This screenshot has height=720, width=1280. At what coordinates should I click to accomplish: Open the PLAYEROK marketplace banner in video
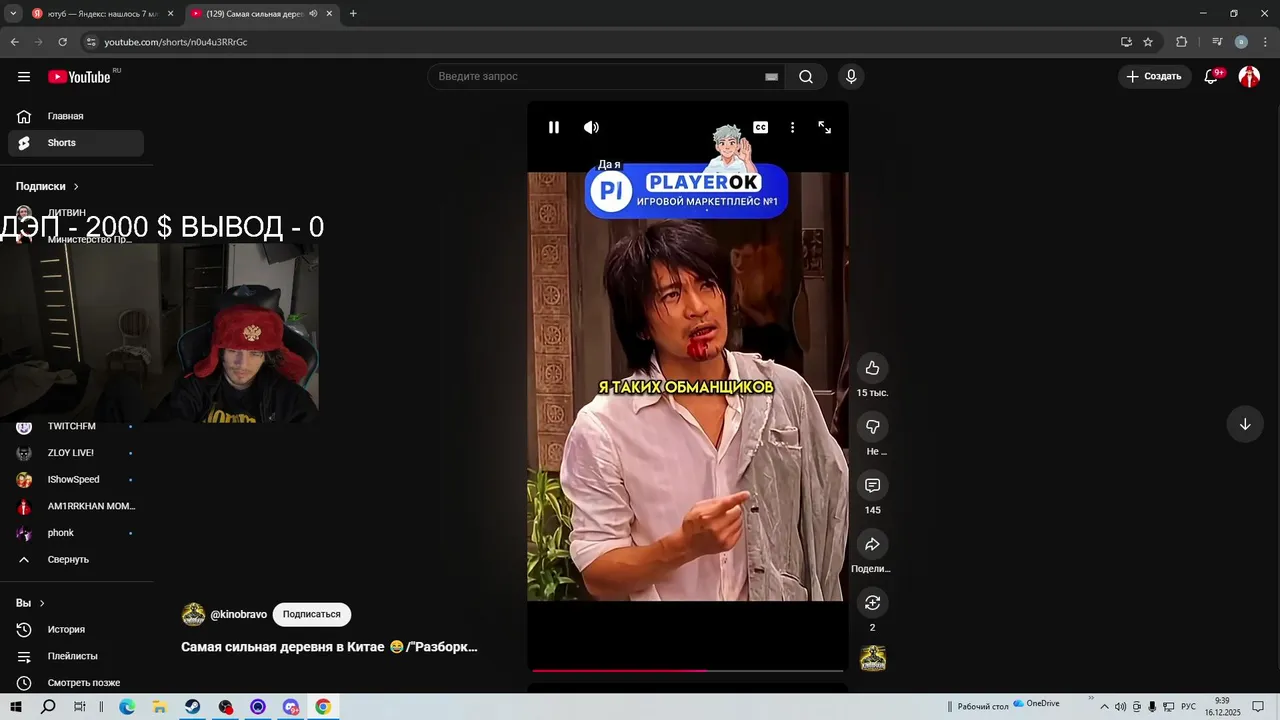click(686, 190)
